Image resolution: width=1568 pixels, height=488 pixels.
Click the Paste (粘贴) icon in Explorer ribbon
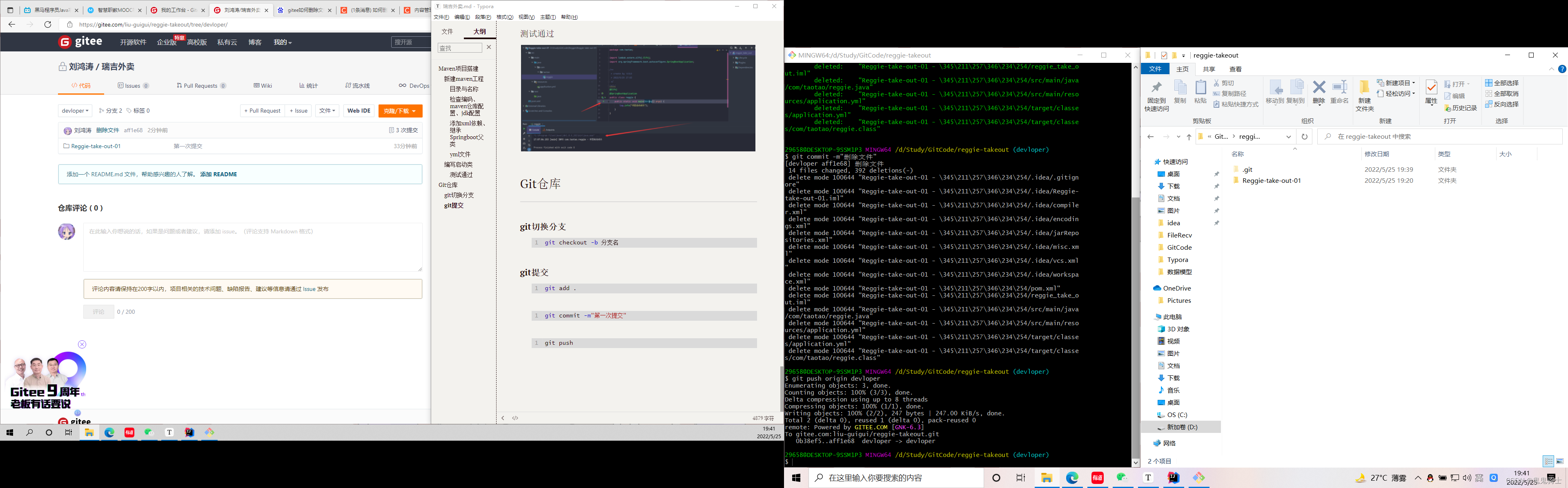1200,91
